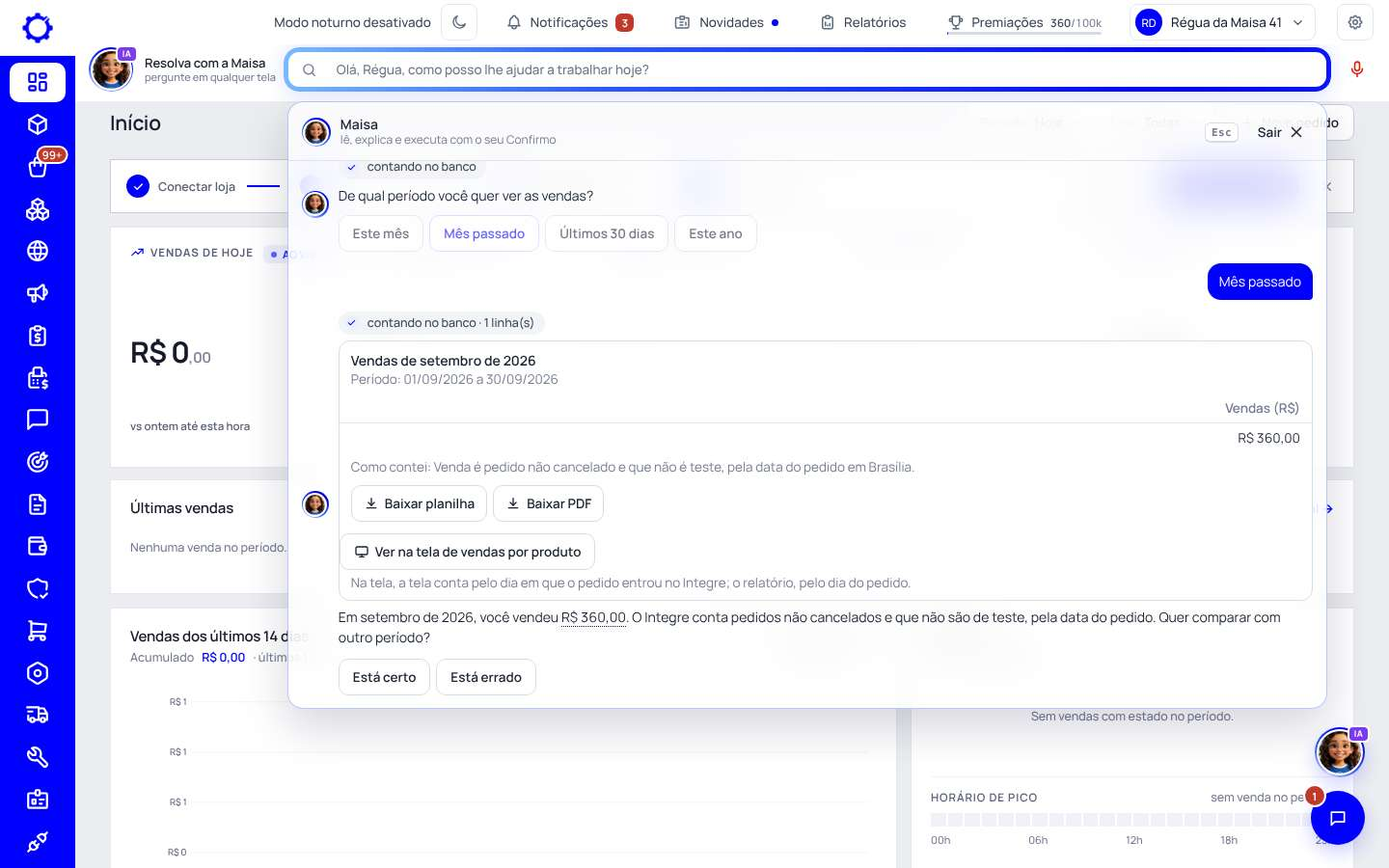
Task: Open the document file icon in sidebar
Action: (38, 504)
